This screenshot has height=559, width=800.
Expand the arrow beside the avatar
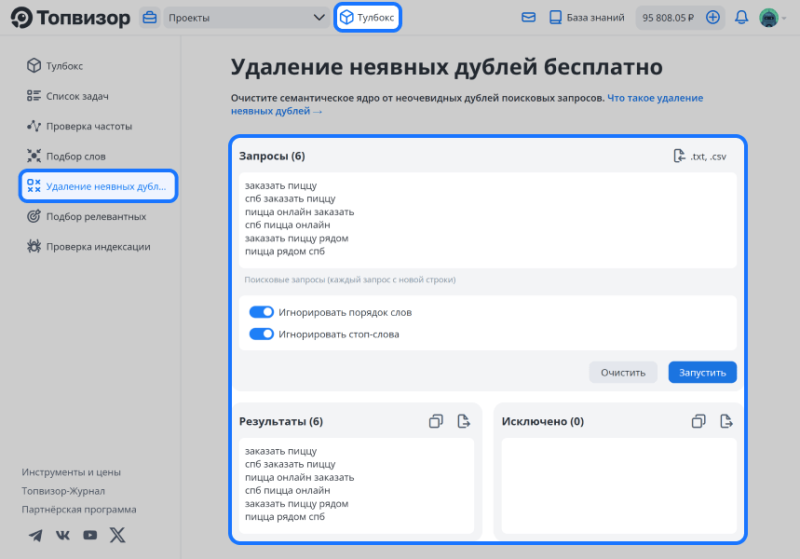784,18
